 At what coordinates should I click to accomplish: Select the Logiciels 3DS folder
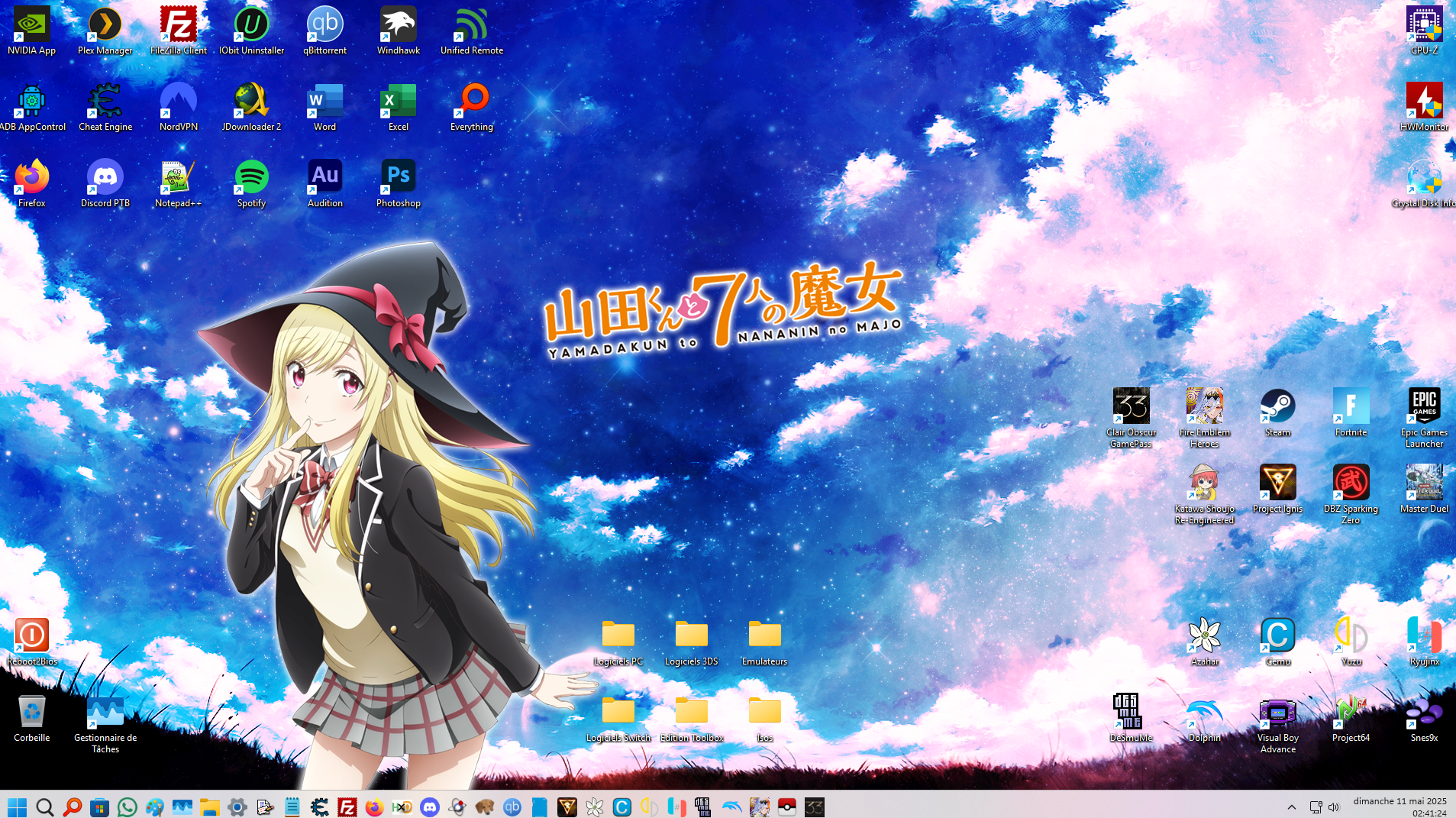tap(692, 642)
